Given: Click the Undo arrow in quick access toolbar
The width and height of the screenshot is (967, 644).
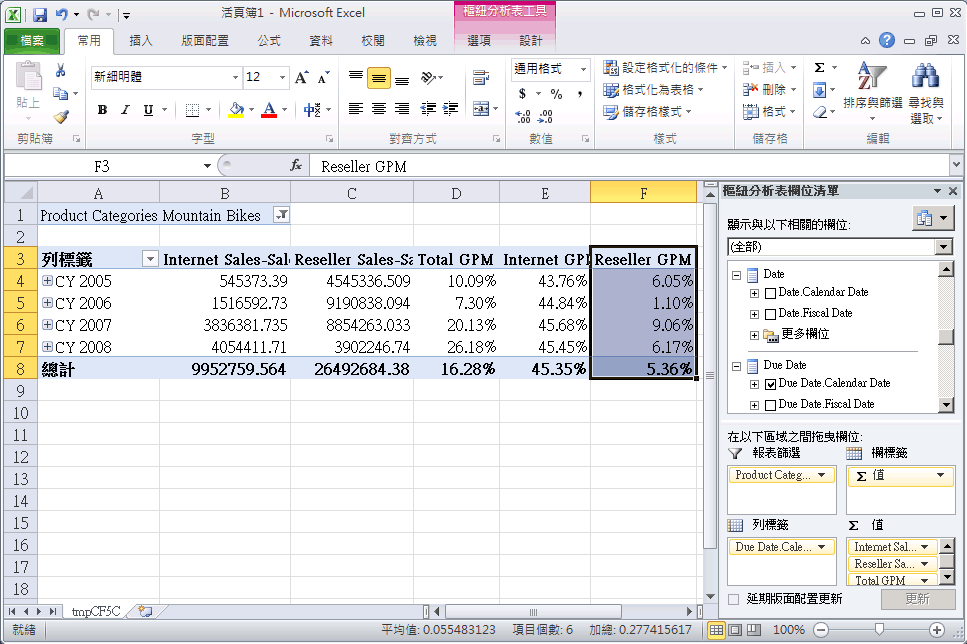Looking at the screenshot, I should click(62, 14).
